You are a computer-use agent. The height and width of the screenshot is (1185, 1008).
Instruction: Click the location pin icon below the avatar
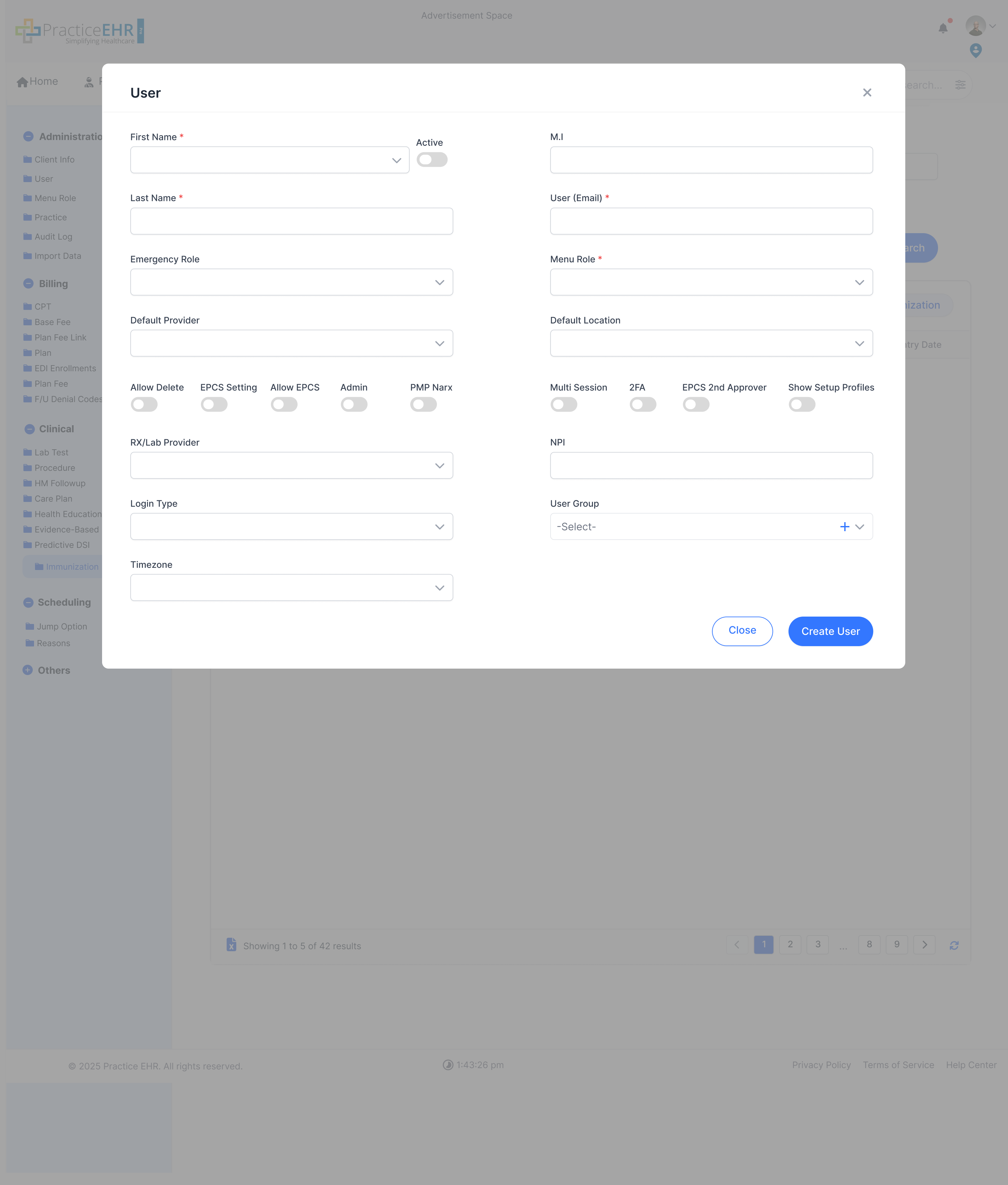pyautogui.click(x=976, y=51)
